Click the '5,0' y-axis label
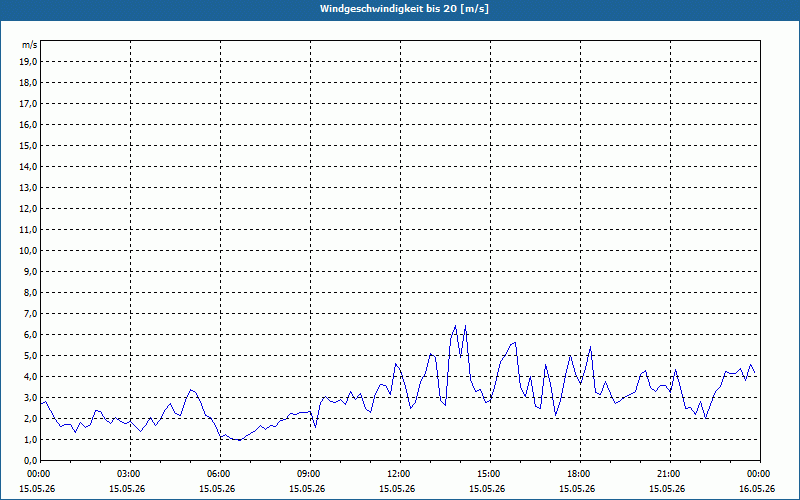Screen dimensions: 800x500 point(30,355)
